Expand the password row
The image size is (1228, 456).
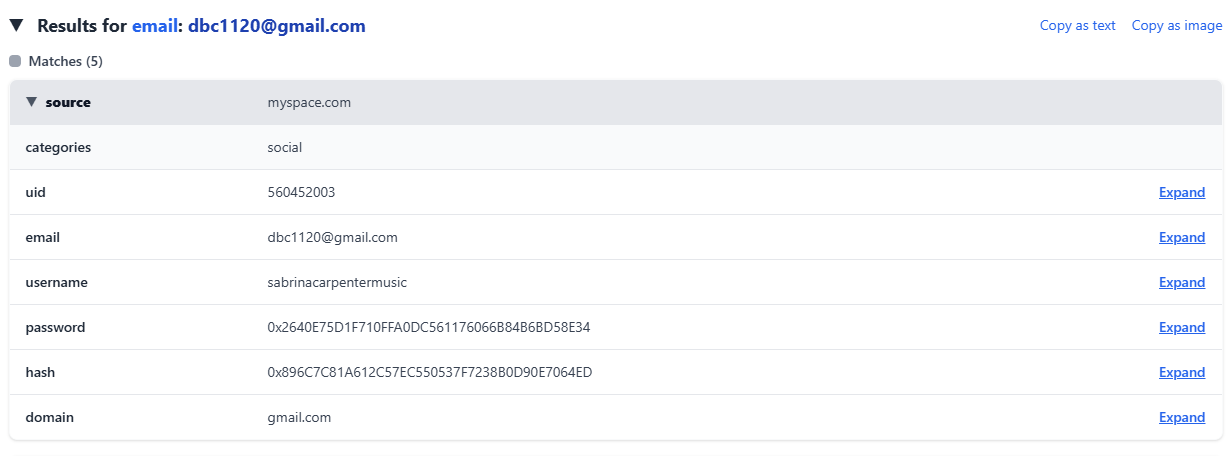(x=1181, y=327)
